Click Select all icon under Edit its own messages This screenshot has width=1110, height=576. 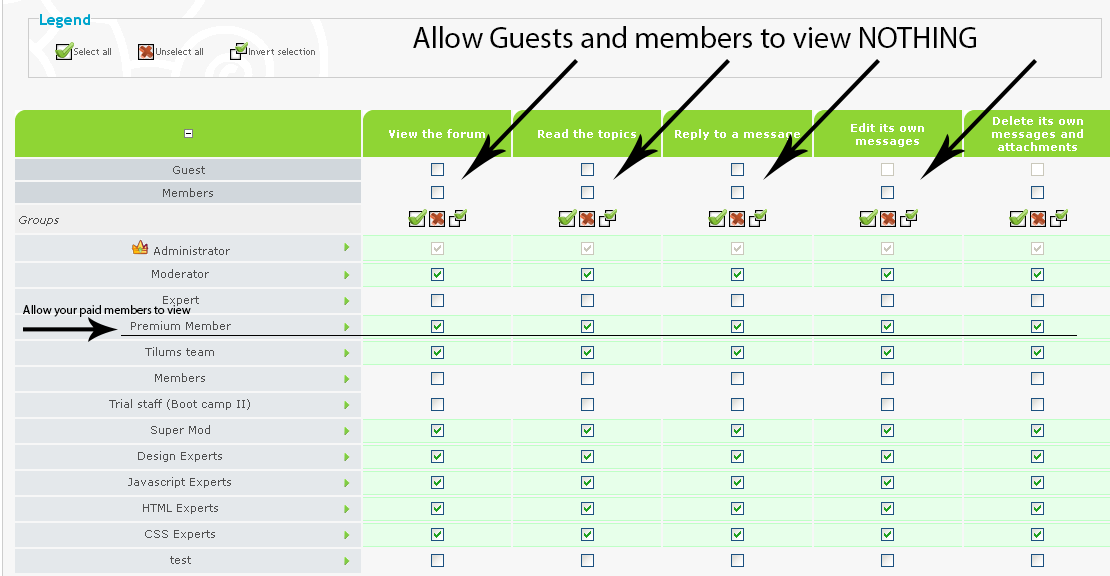(x=868, y=219)
